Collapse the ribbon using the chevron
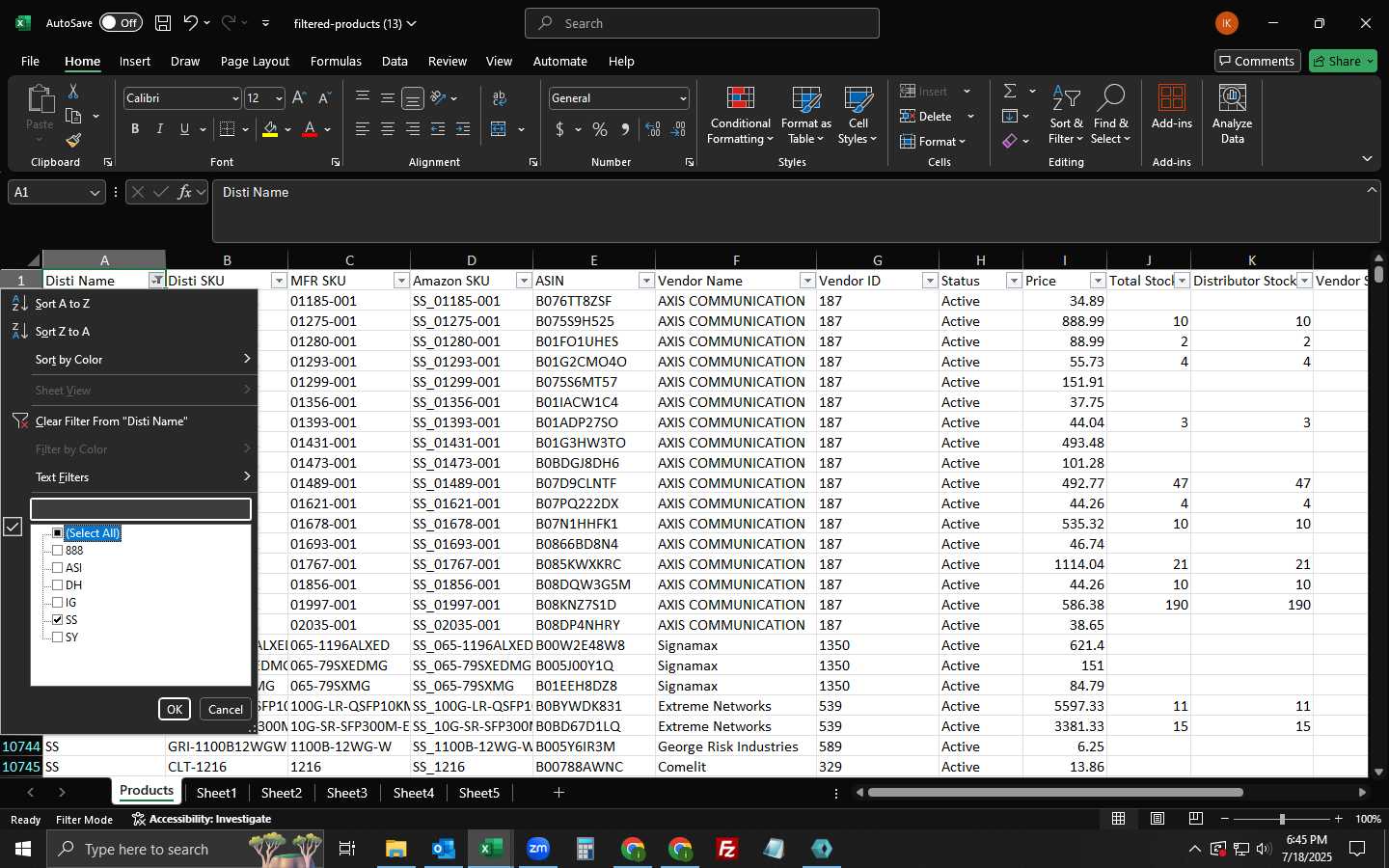This screenshot has height=868, width=1389. pos(1367,158)
